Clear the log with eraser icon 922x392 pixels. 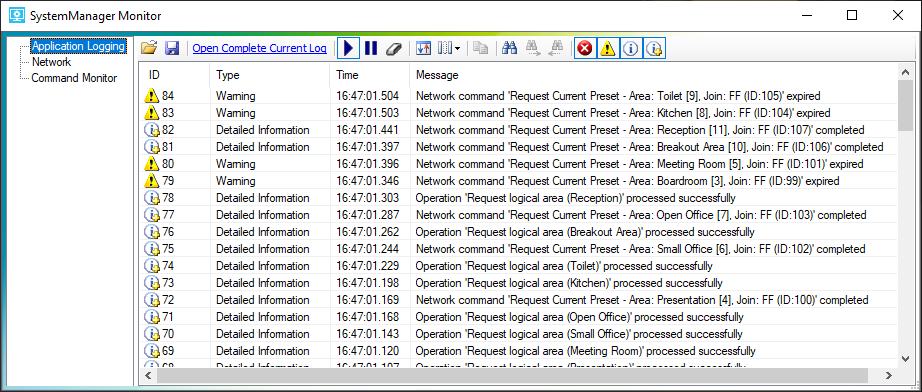coord(393,48)
